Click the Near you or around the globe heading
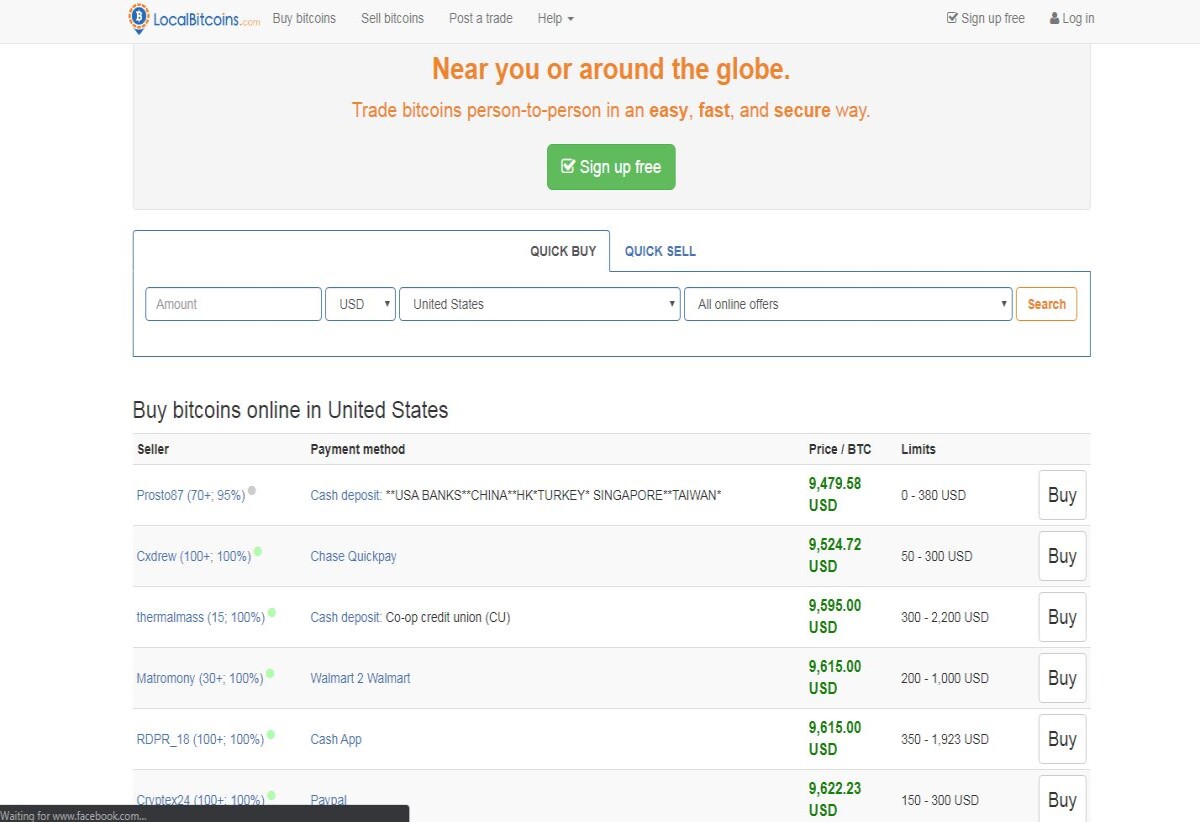Screen dimensions: 1200x822 (x=611, y=69)
